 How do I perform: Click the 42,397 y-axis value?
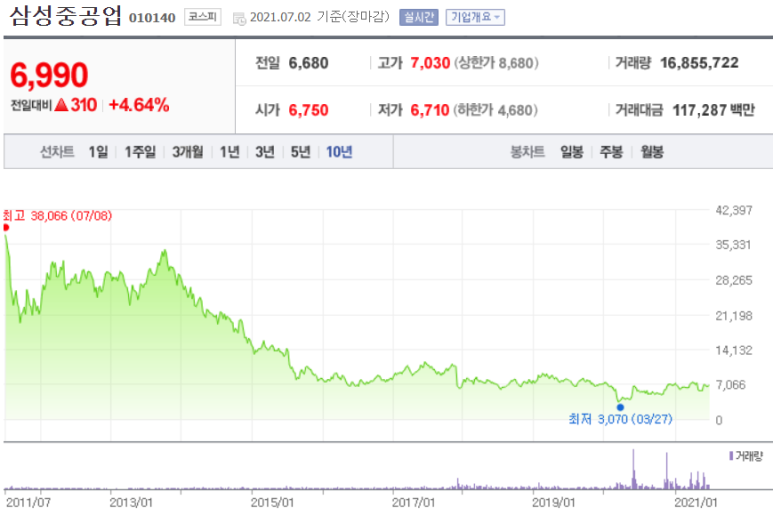pos(734,210)
